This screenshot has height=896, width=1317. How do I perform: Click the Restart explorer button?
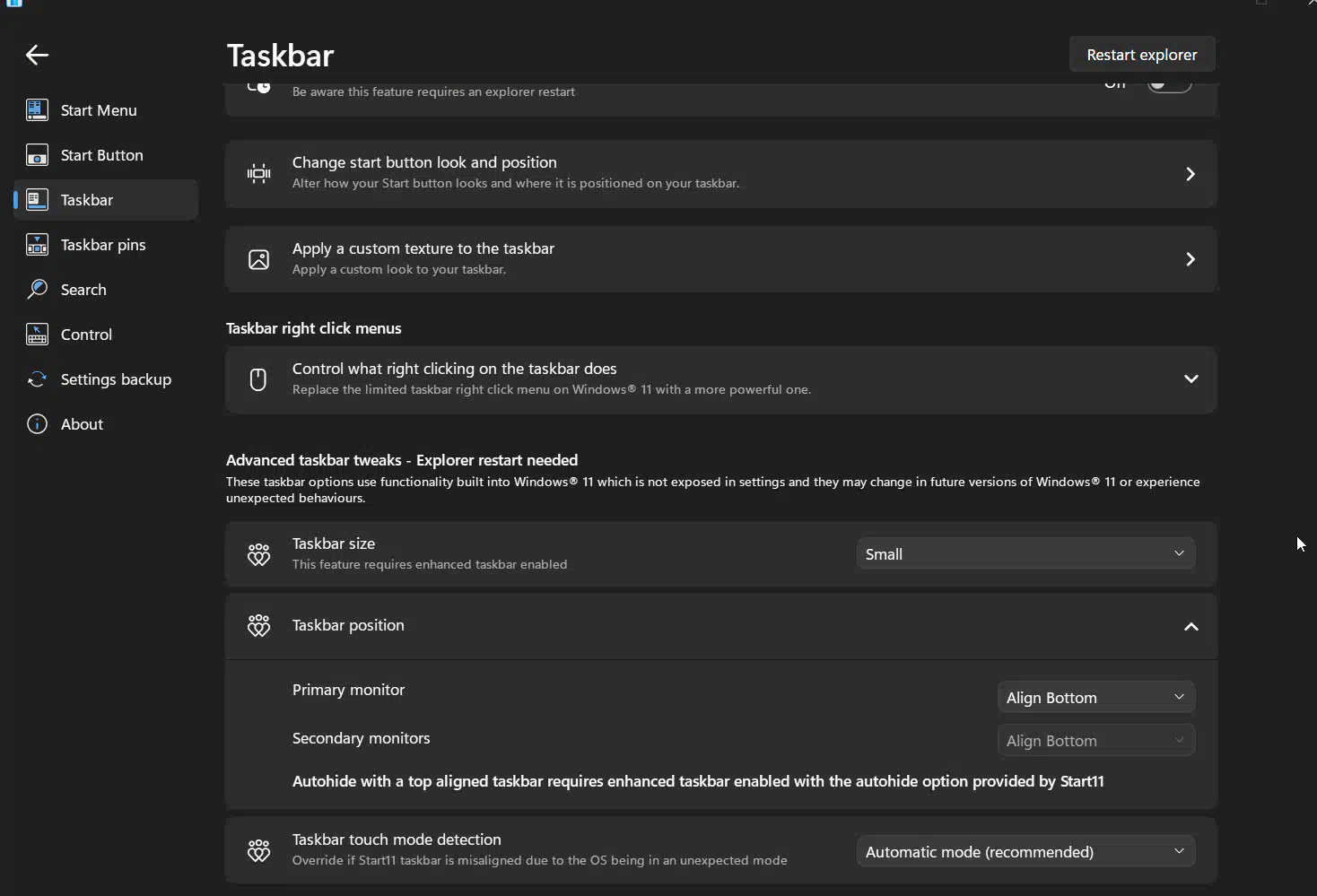point(1142,55)
